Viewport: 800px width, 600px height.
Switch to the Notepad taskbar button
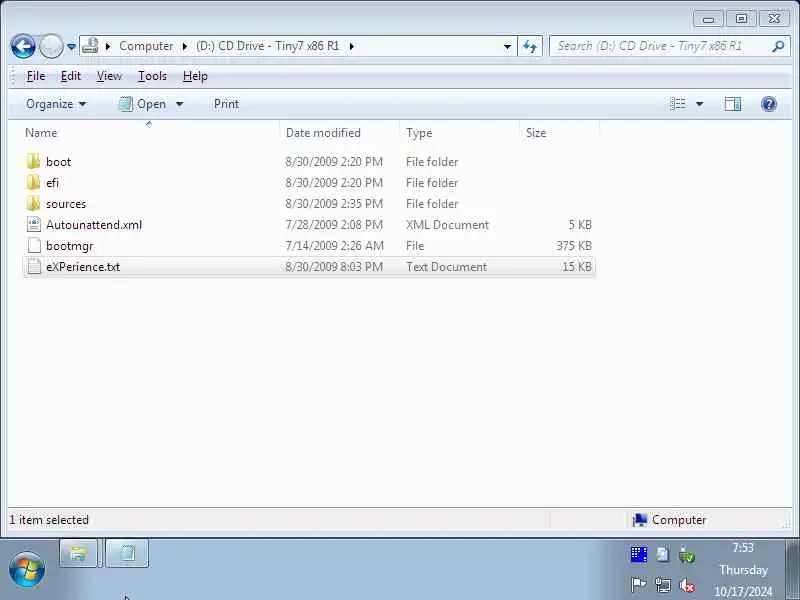(x=127, y=553)
